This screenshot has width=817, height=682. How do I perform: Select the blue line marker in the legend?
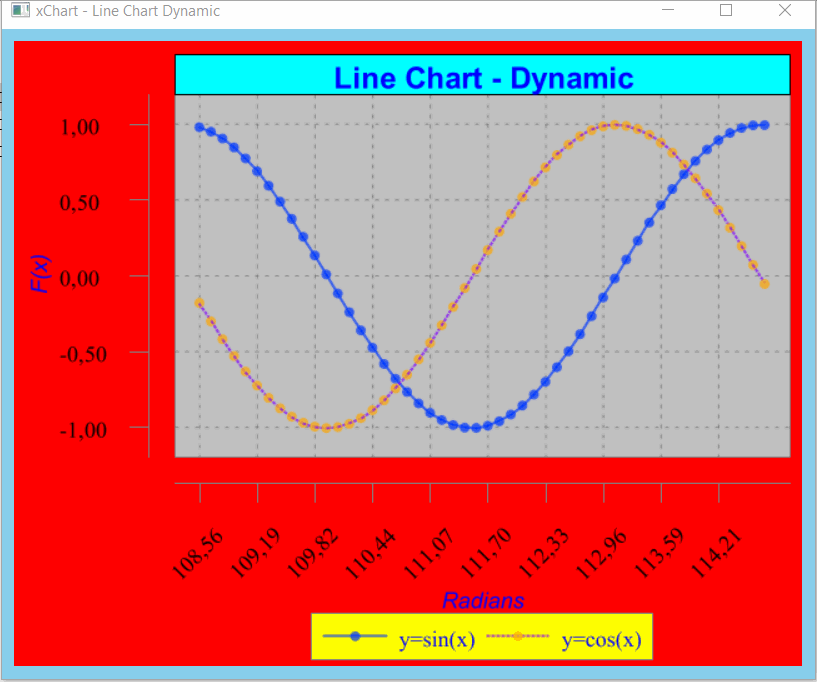[353, 636]
